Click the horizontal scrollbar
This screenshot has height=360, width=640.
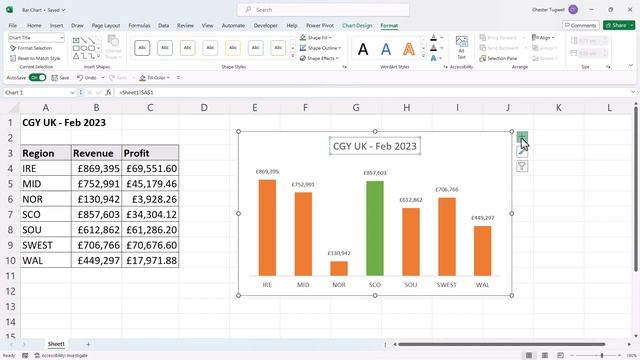(x=502, y=344)
